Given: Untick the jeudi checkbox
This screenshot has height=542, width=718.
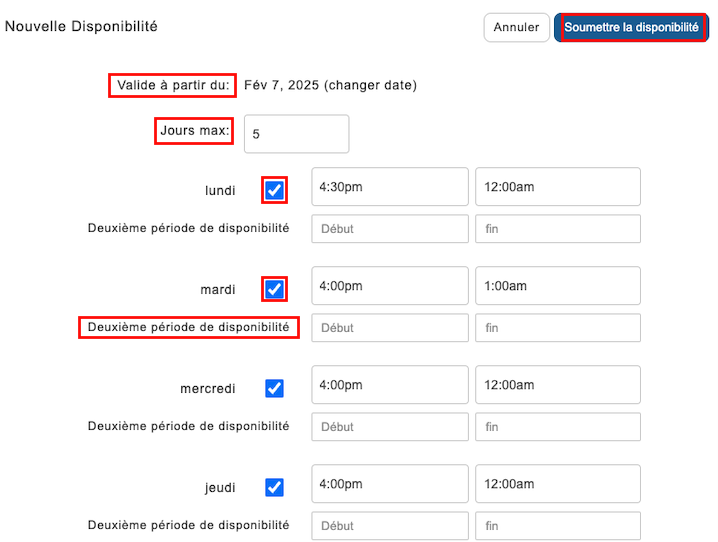Looking at the screenshot, I should [274, 487].
